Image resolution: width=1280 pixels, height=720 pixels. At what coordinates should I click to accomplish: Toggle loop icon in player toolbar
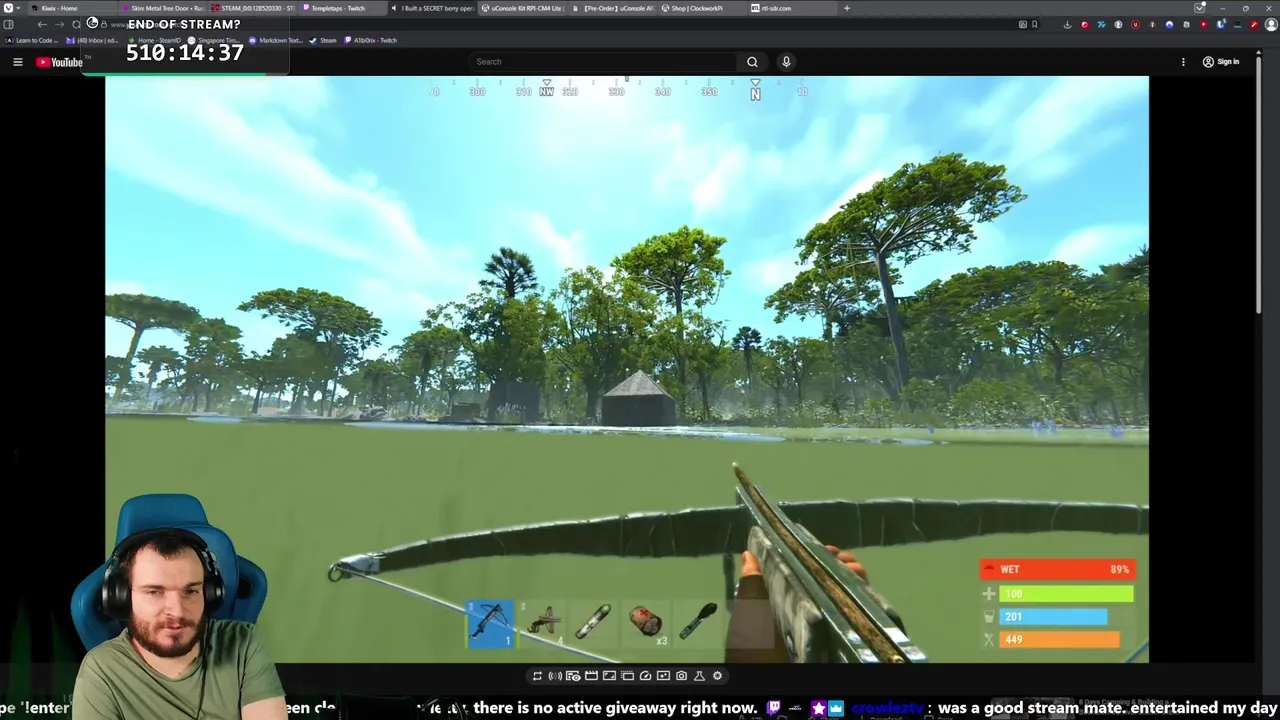[537, 676]
